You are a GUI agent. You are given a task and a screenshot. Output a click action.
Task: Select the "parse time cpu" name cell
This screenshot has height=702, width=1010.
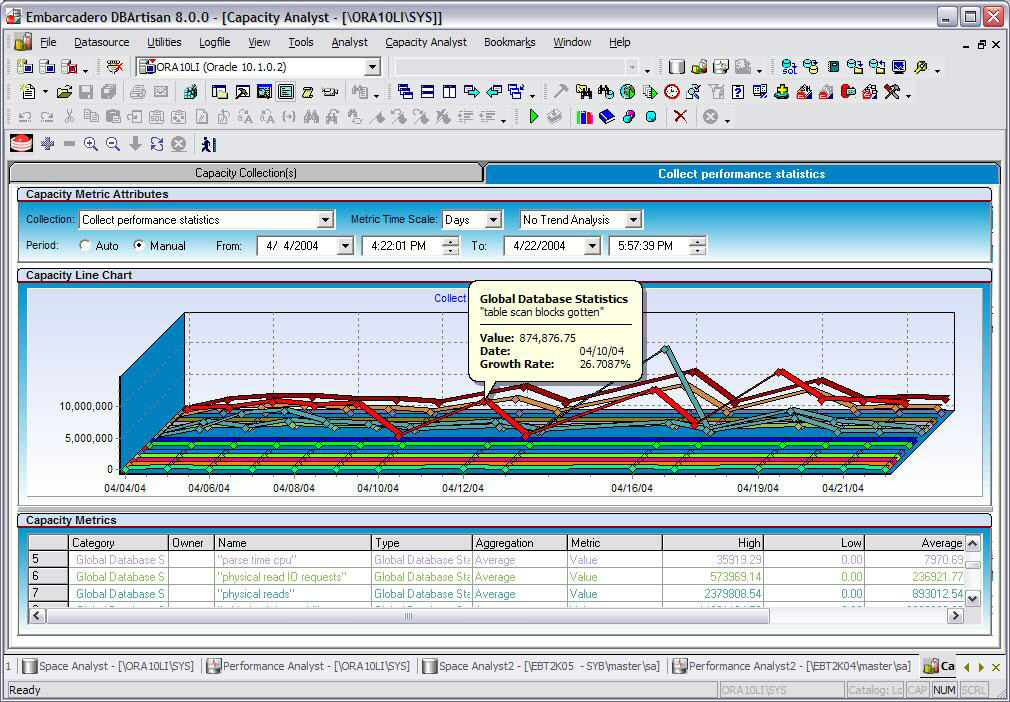pos(292,560)
